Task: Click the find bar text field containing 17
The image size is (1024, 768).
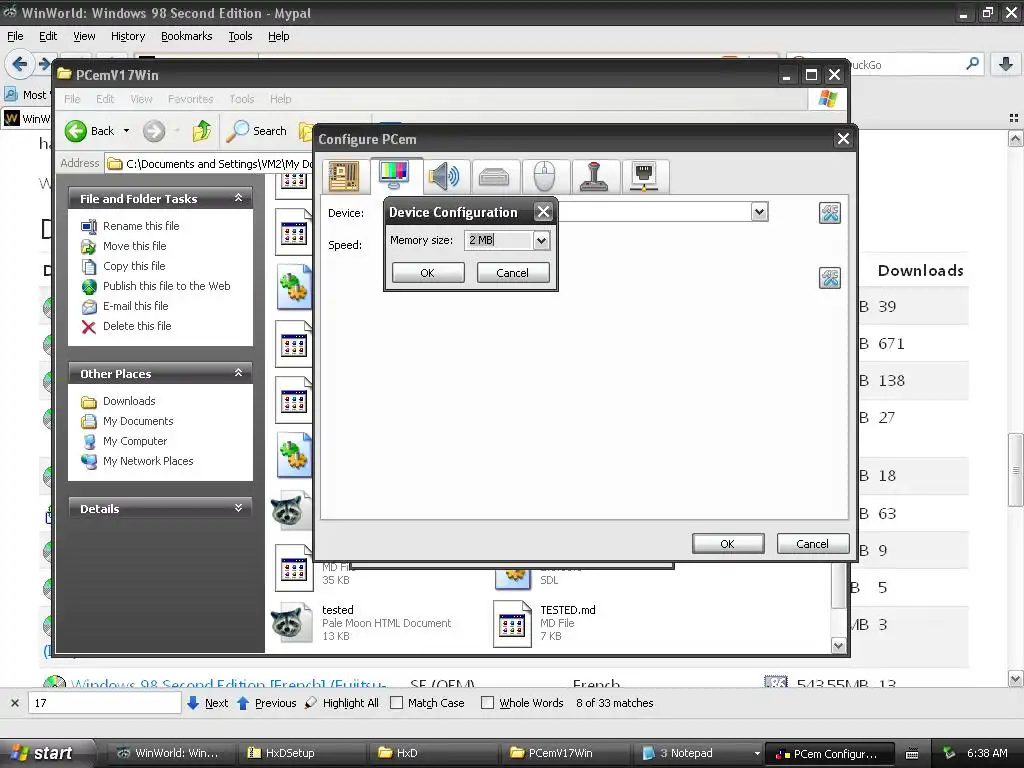Action: coord(105,703)
